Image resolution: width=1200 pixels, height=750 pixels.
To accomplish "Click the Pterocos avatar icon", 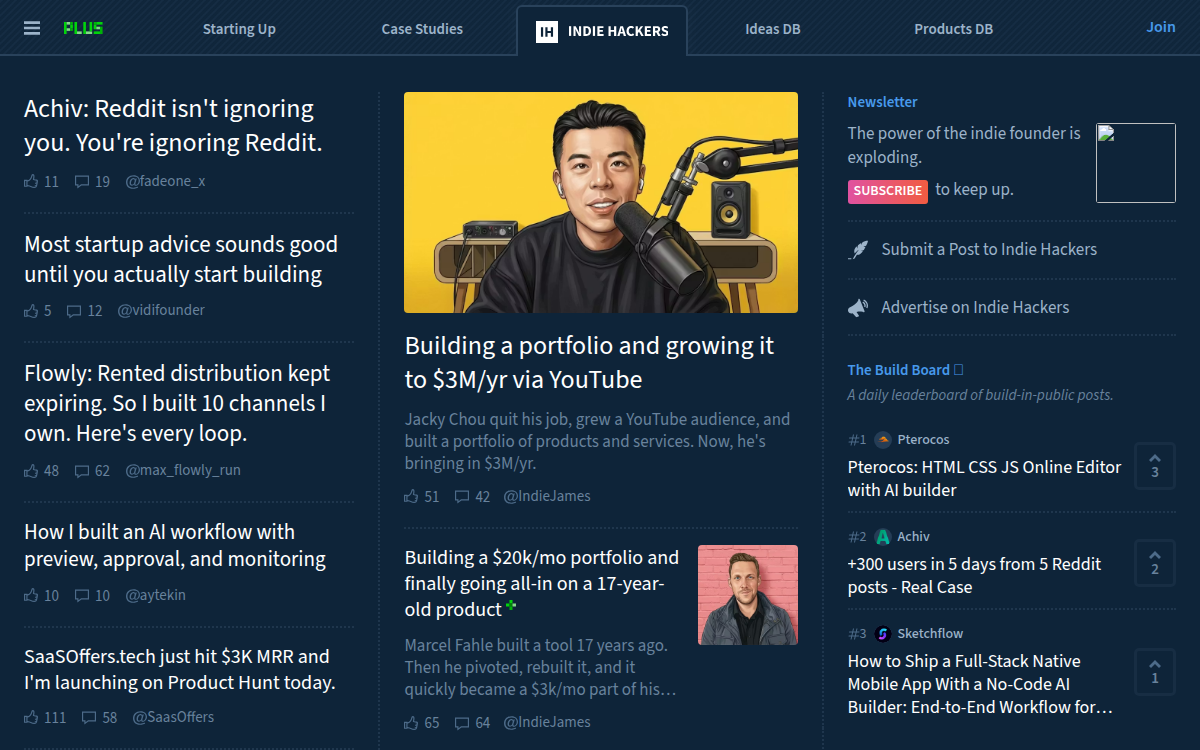I will point(883,440).
